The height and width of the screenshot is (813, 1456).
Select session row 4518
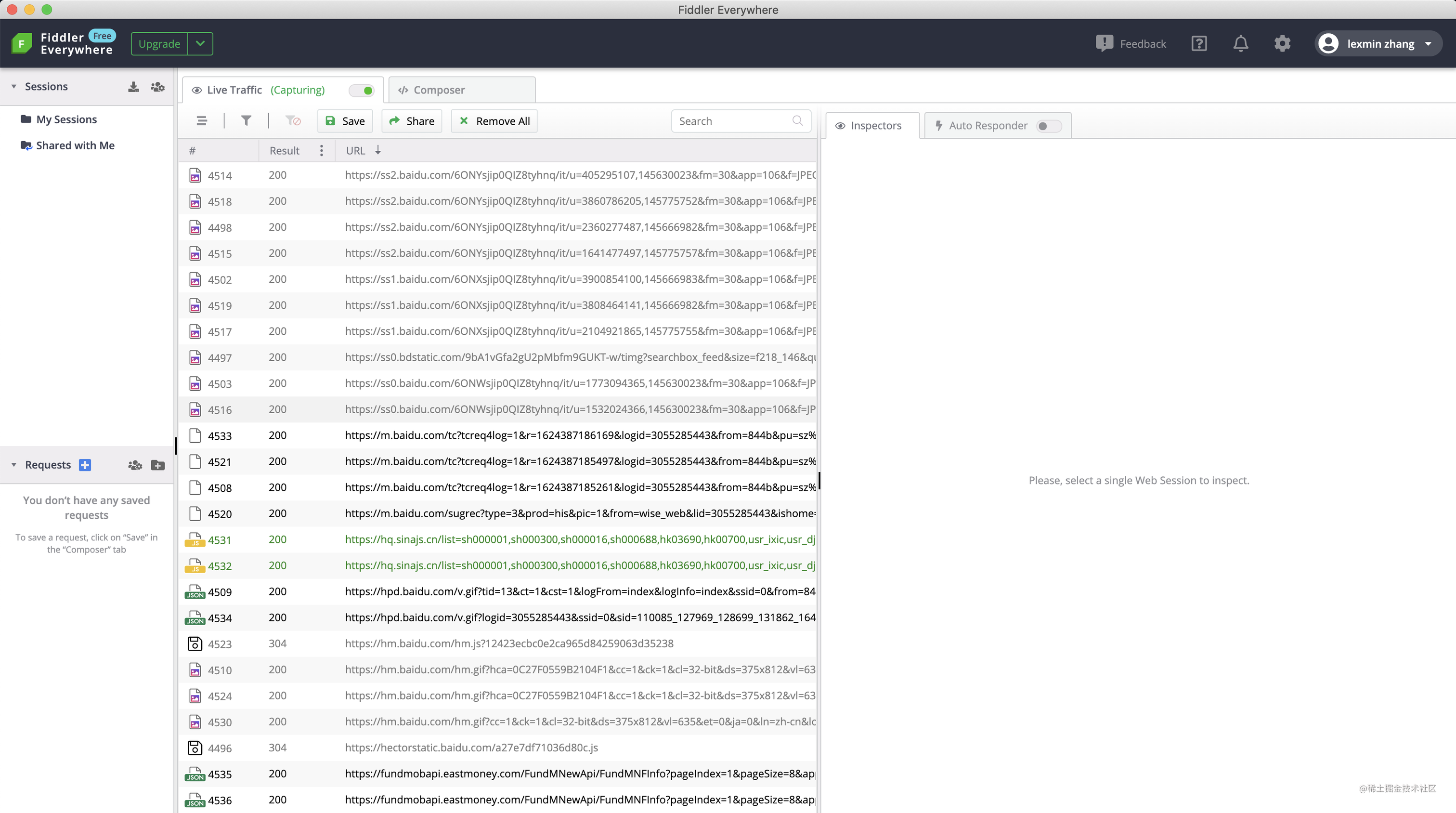[497, 201]
